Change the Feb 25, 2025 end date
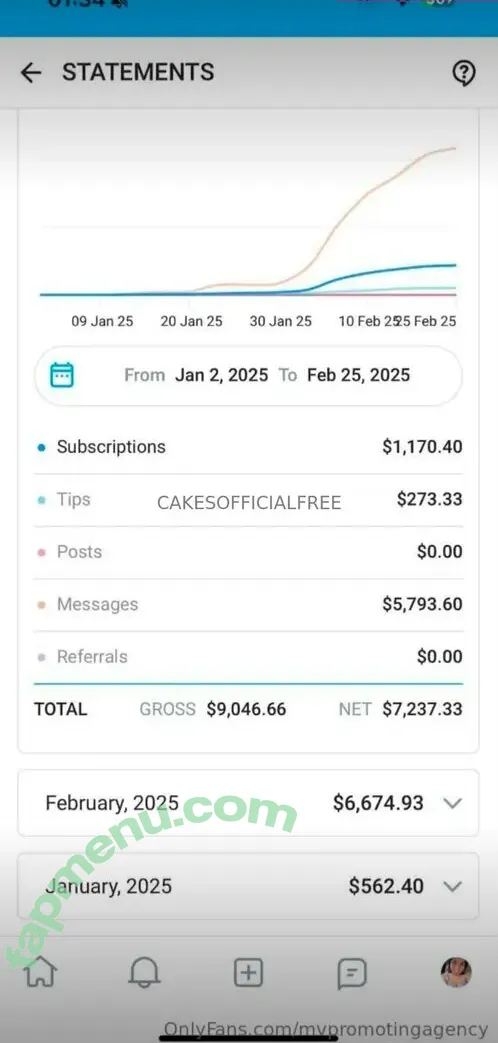 (x=358, y=375)
